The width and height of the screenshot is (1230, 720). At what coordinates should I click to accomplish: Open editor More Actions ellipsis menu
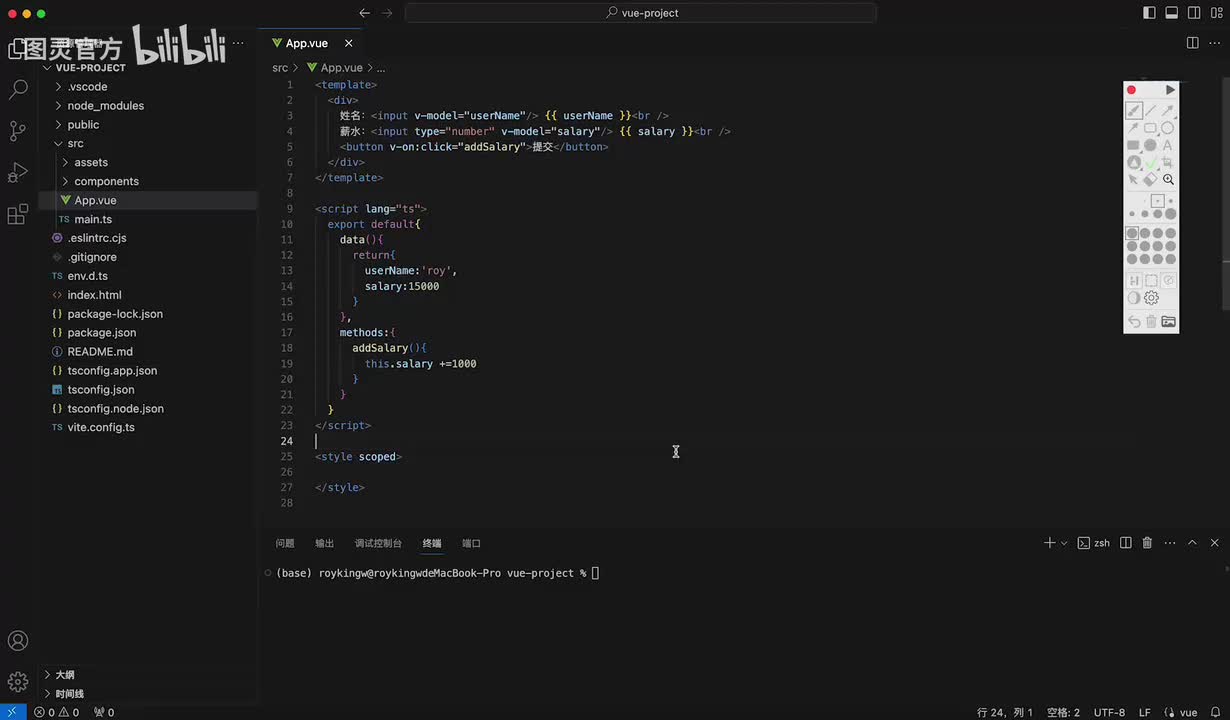(1214, 43)
